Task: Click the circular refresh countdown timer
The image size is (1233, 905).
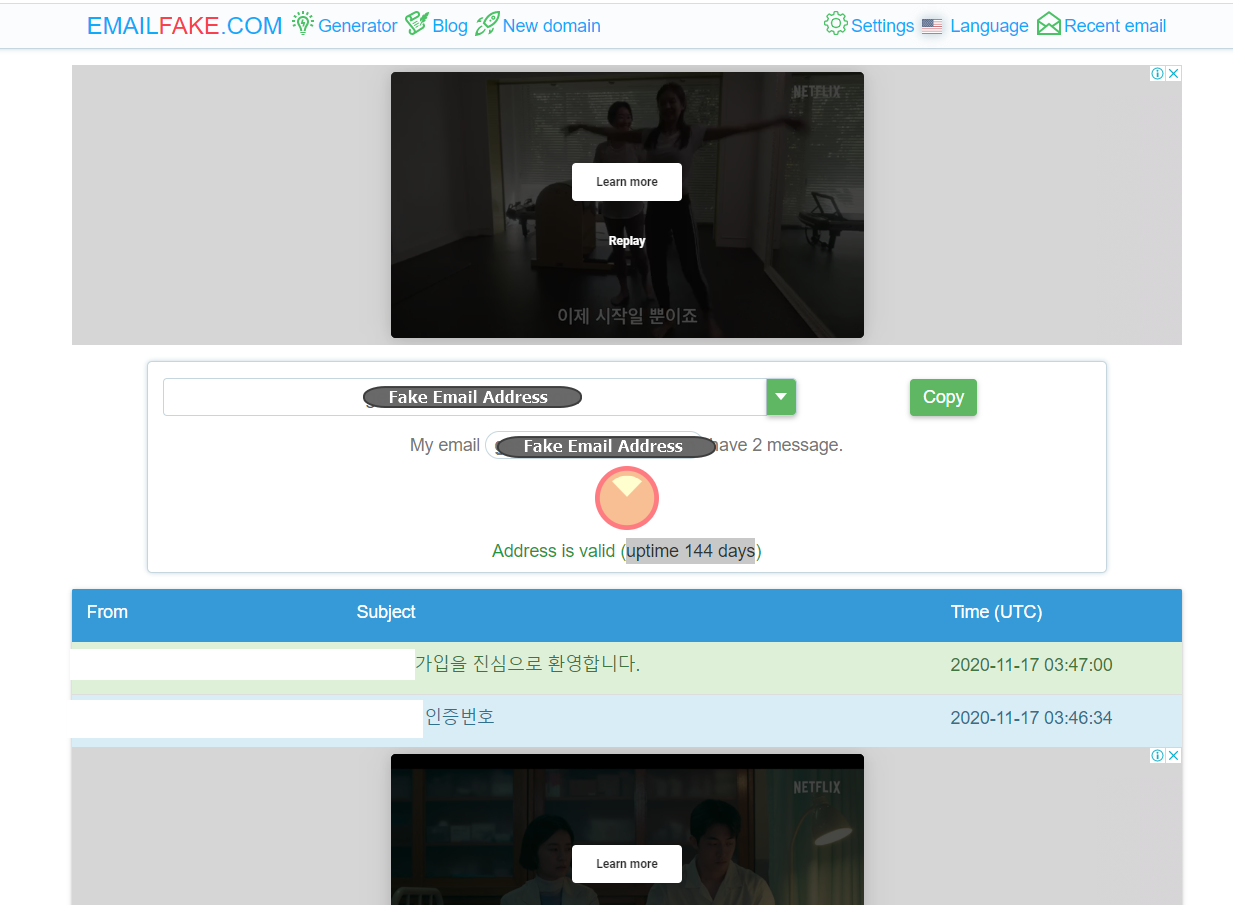Action: pyautogui.click(x=627, y=498)
